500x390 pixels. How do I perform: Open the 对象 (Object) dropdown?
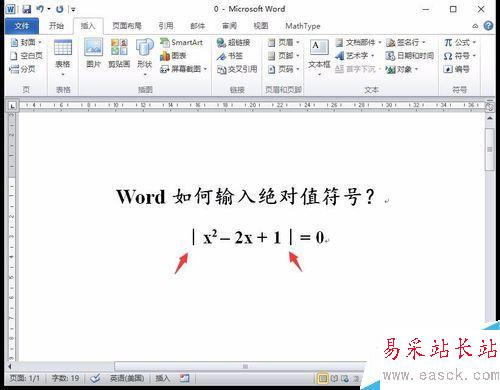pyautogui.click(x=402, y=69)
